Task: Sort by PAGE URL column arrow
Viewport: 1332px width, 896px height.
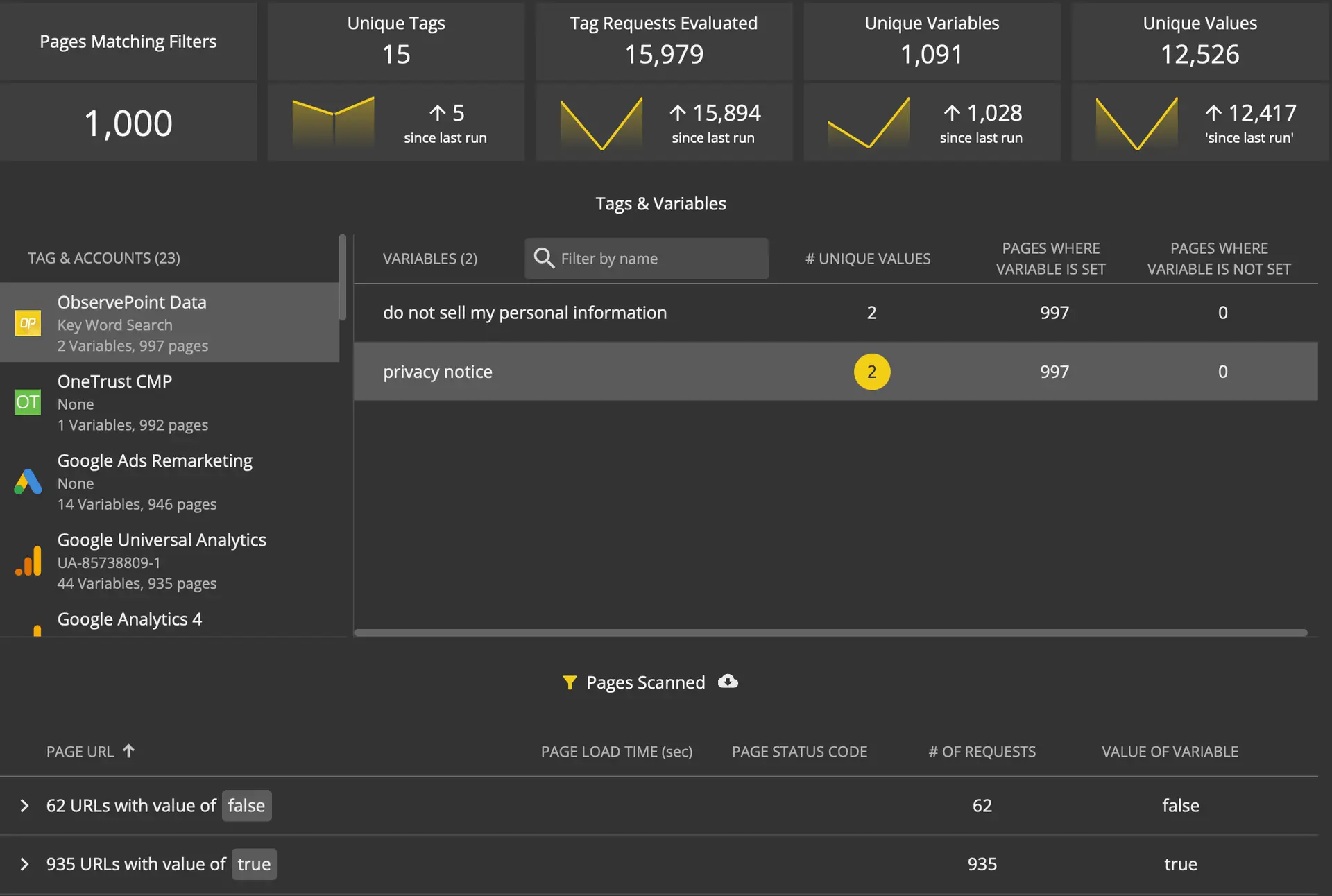Action: 129,750
